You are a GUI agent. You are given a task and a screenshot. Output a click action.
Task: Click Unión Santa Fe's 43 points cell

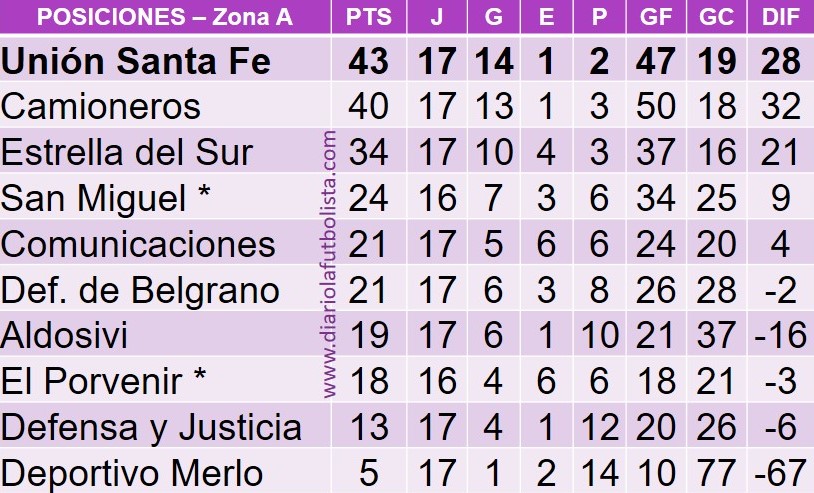(x=368, y=61)
